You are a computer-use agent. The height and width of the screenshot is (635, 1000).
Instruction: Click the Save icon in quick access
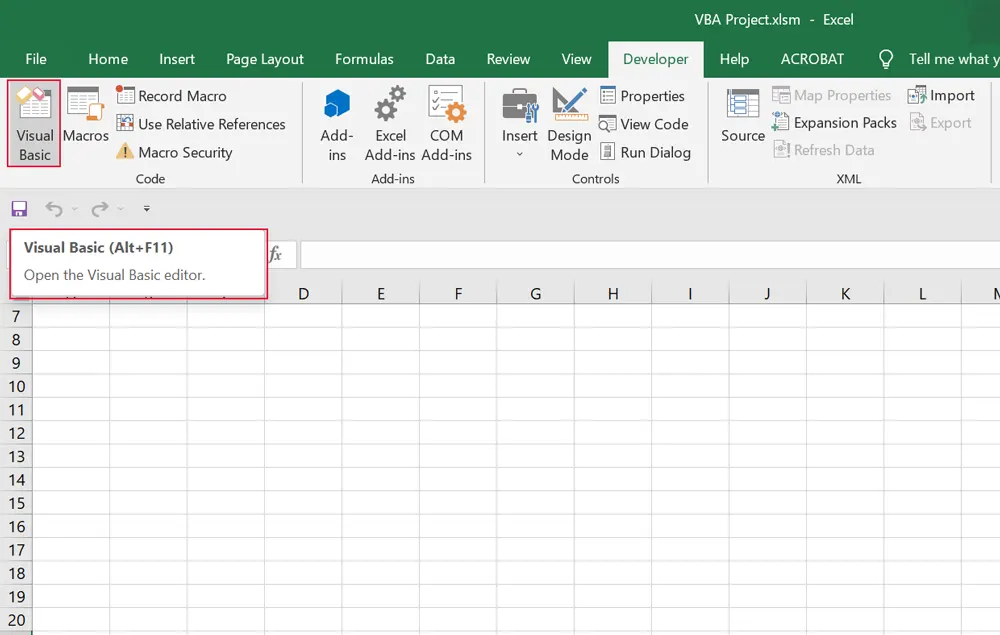(x=19, y=209)
